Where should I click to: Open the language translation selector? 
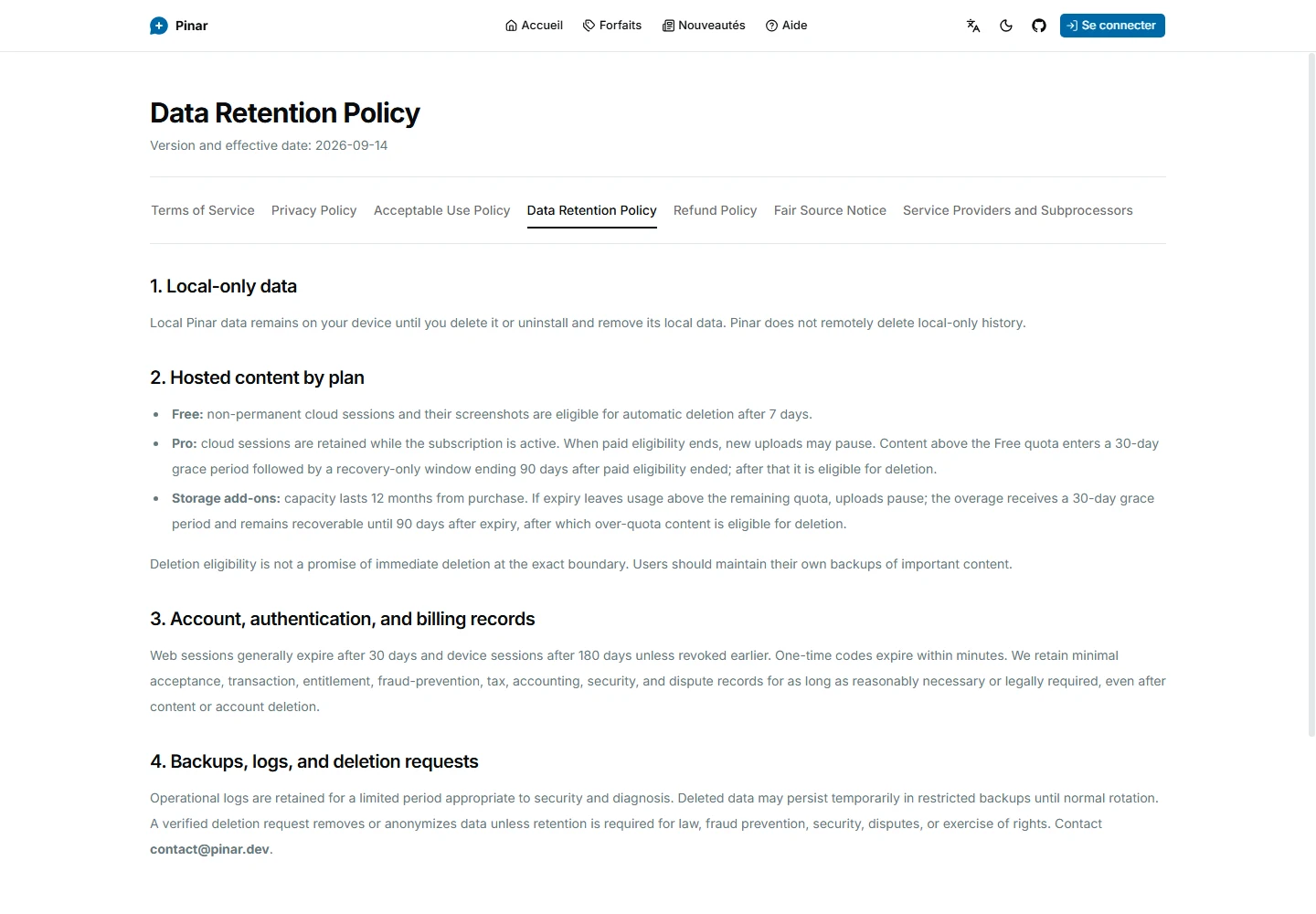(973, 26)
